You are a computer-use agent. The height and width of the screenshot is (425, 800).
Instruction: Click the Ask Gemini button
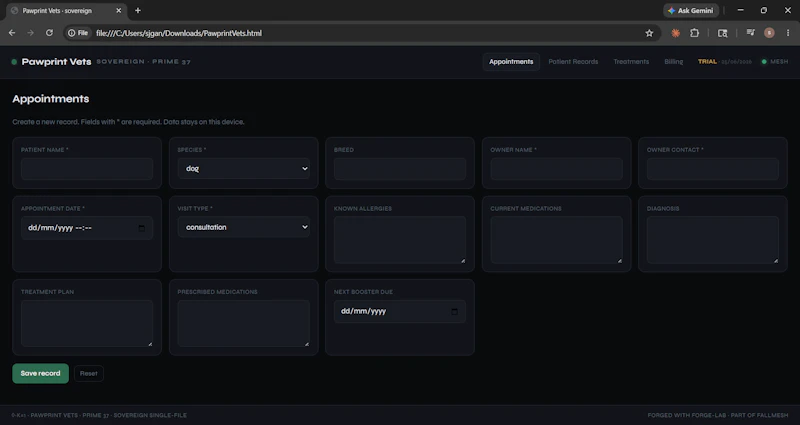click(x=691, y=10)
